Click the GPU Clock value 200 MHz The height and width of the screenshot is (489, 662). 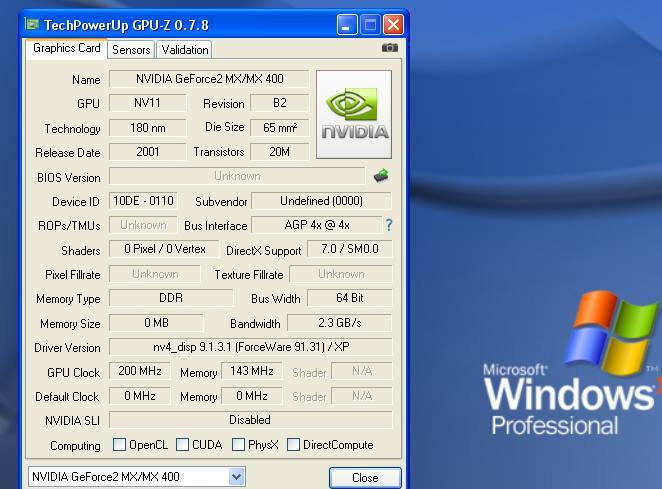140,371
